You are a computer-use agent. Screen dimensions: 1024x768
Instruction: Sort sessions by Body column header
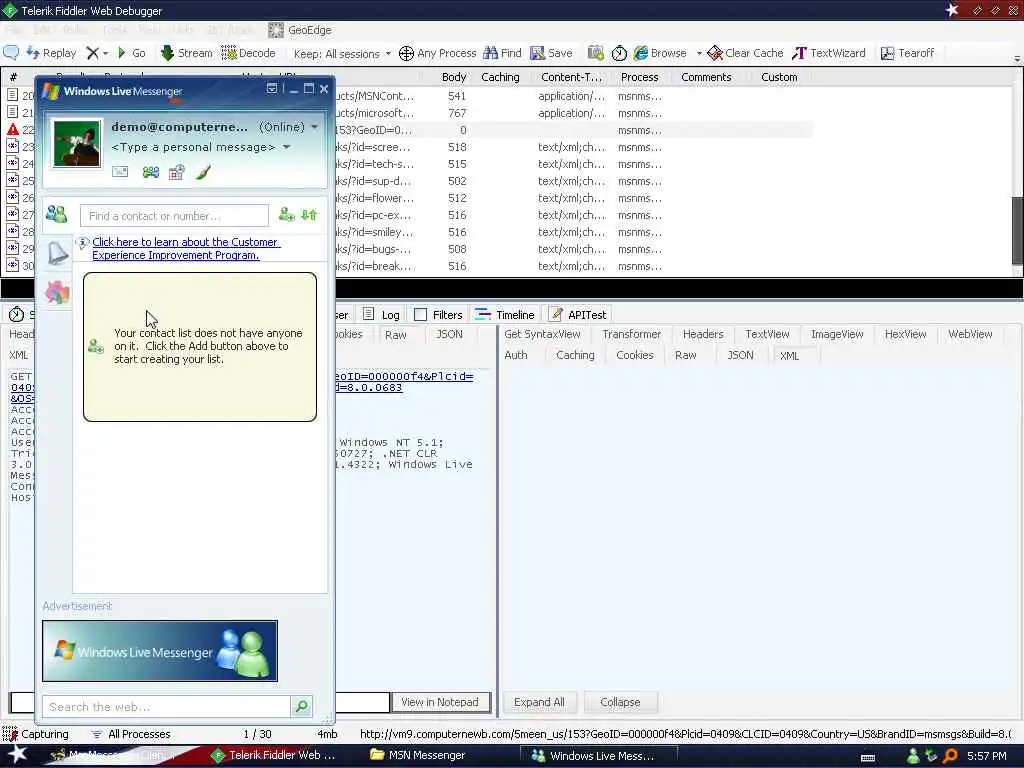coord(454,77)
